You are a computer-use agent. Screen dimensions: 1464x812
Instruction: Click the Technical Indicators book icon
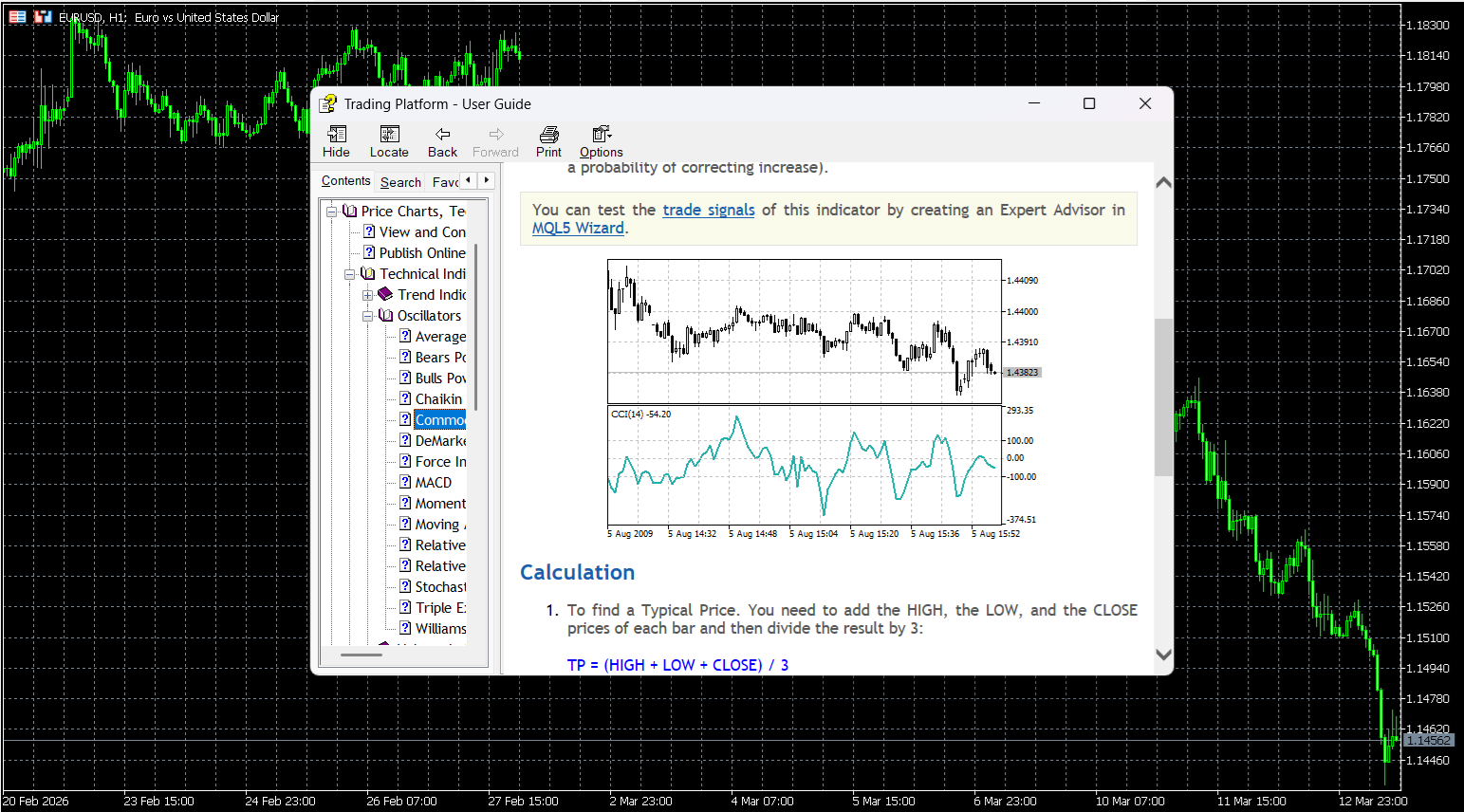coord(367,273)
